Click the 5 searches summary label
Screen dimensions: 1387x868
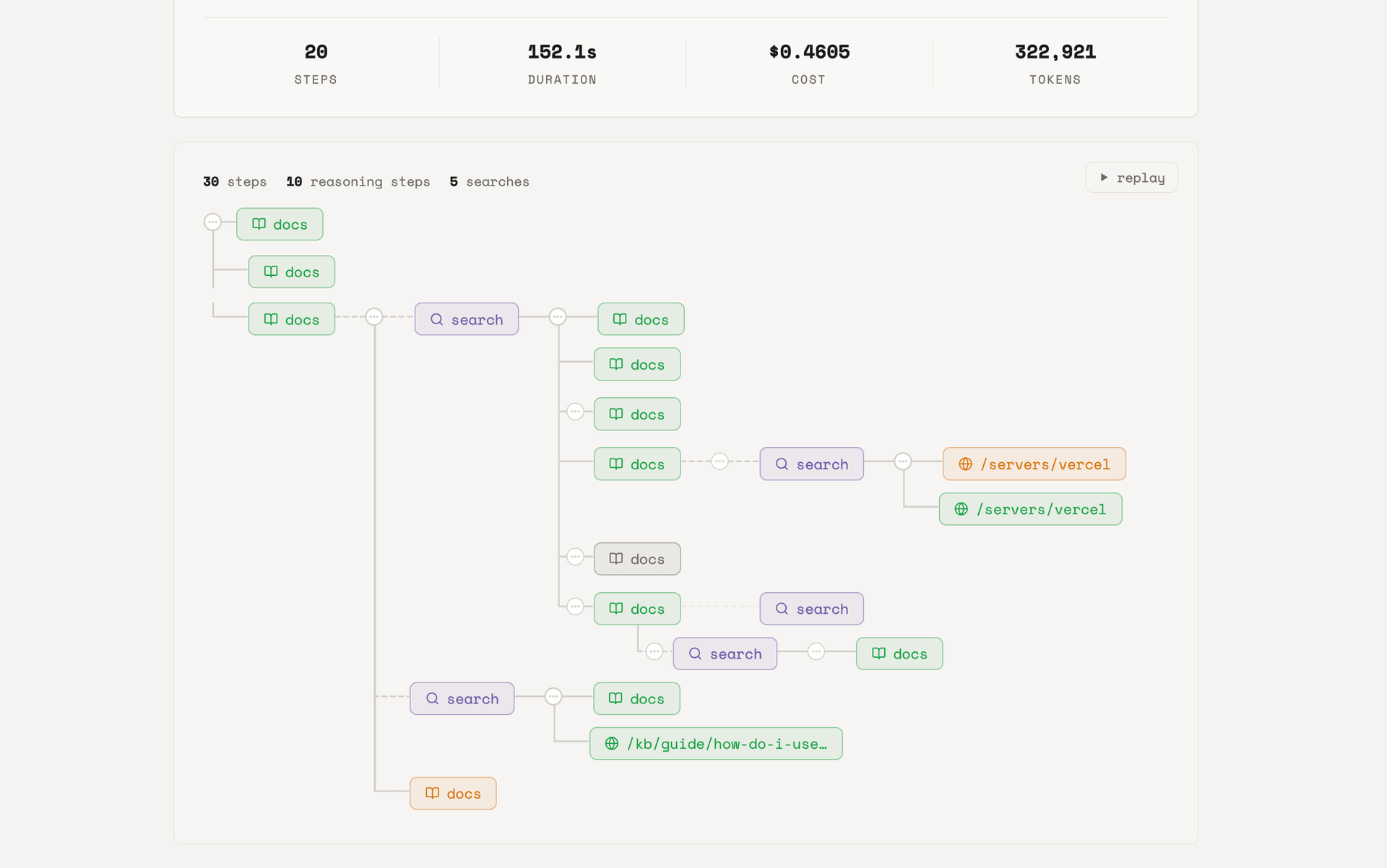[x=489, y=182]
